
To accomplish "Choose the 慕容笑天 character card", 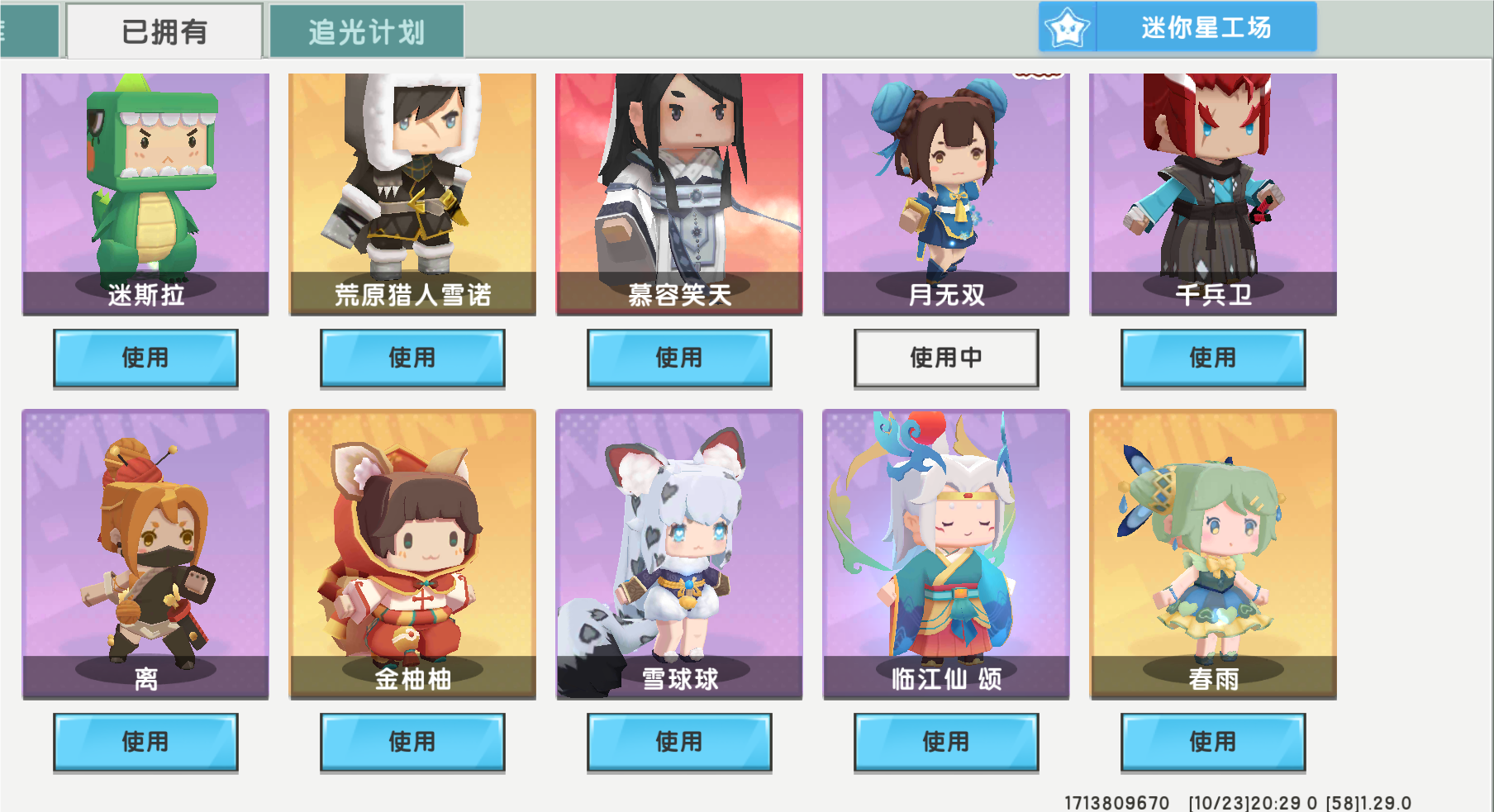I will click(x=679, y=194).
